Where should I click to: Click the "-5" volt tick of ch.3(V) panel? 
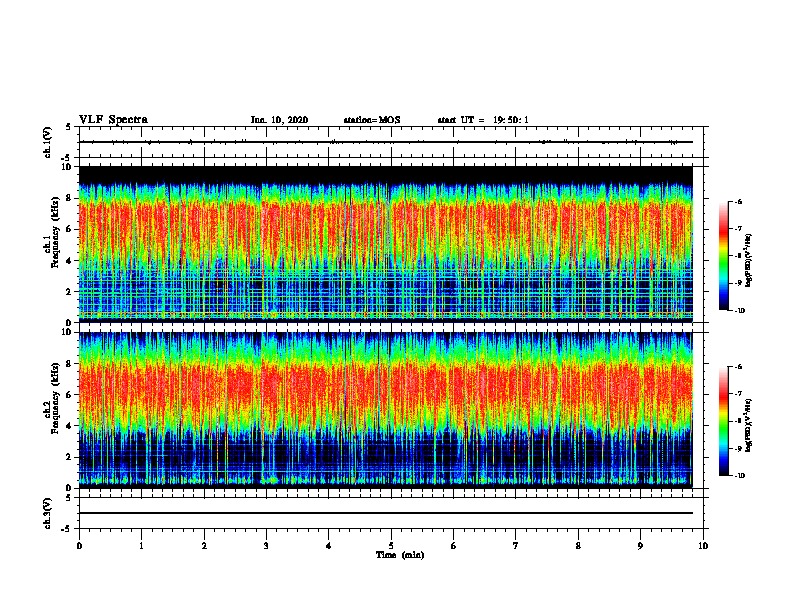68,529
